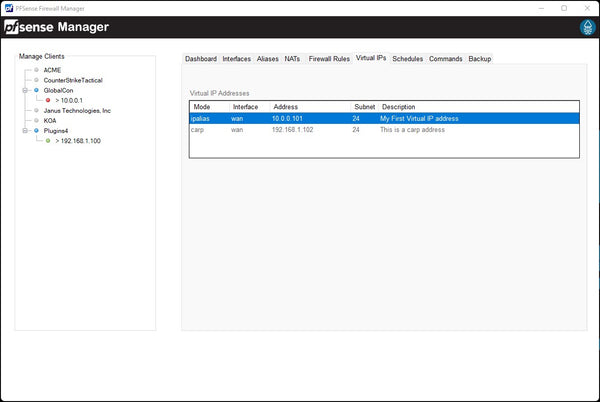The image size is (600, 402).
Task: Collapse the Plugins4 tree node
Action: (24, 130)
